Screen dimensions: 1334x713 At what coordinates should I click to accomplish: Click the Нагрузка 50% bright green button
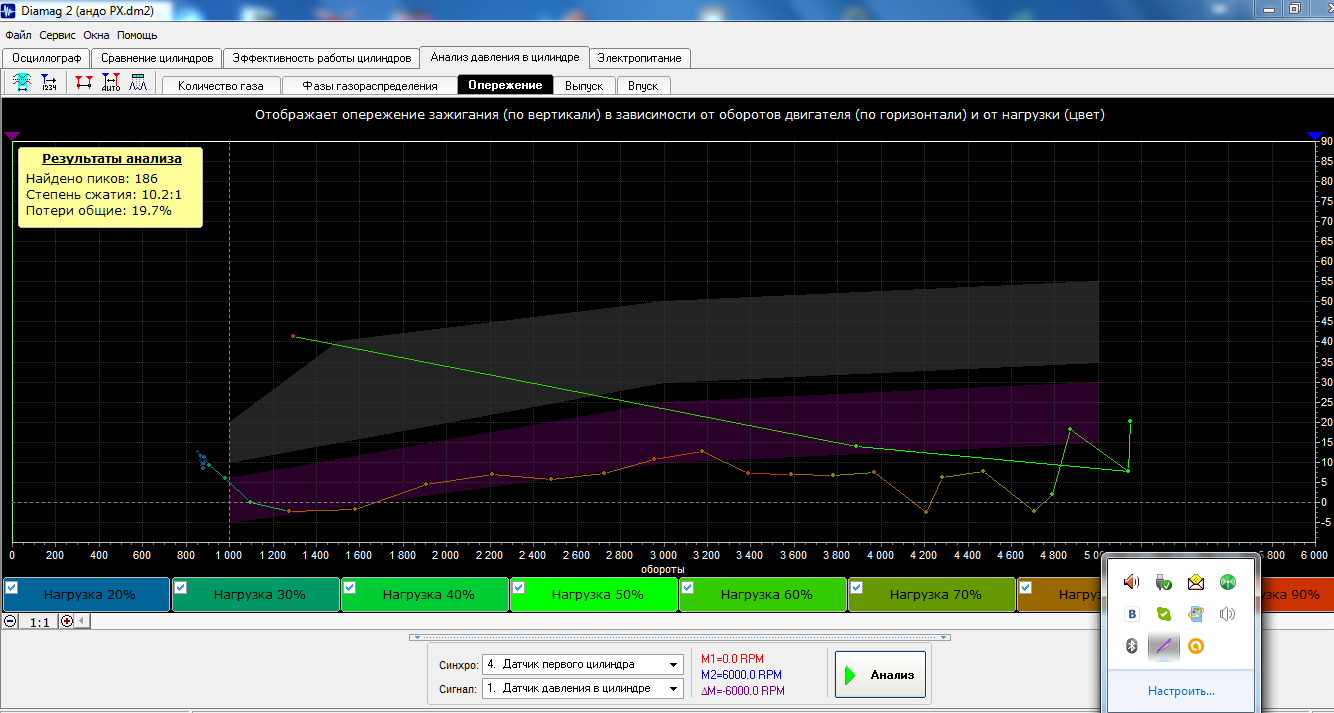pos(592,594)
